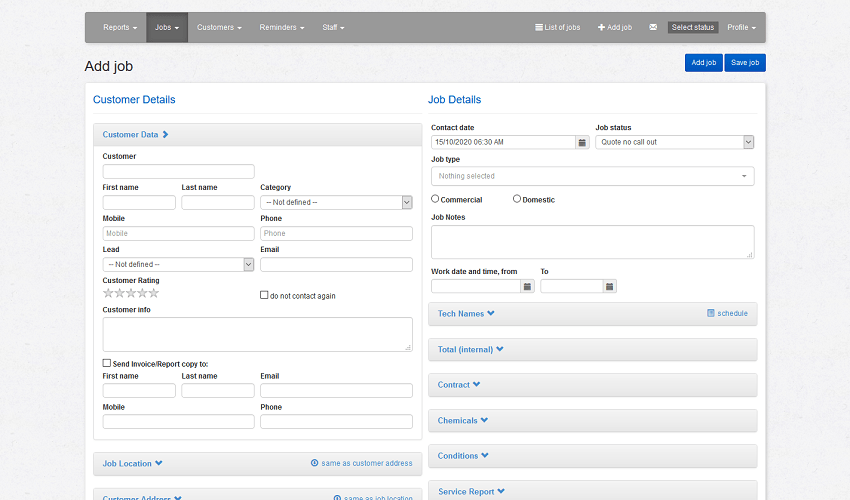Click same as customer address icon
850x500 pixels.
(314, 463)
